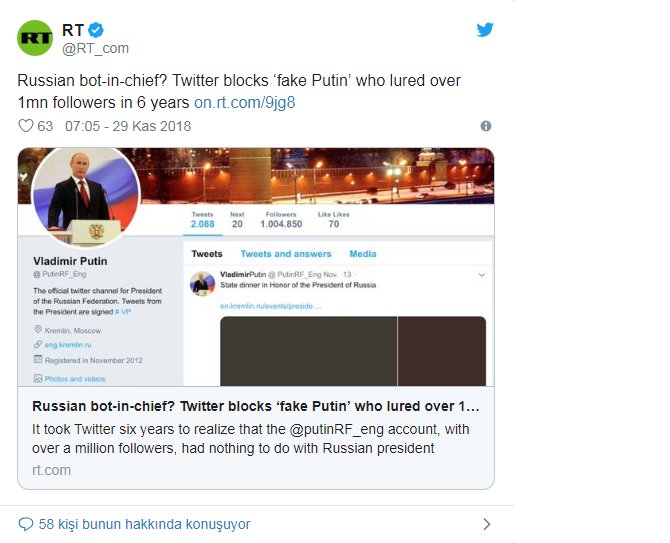670x543 pixels.
Task: Select the Media tab in the preview
Action: tap(362, 254)
